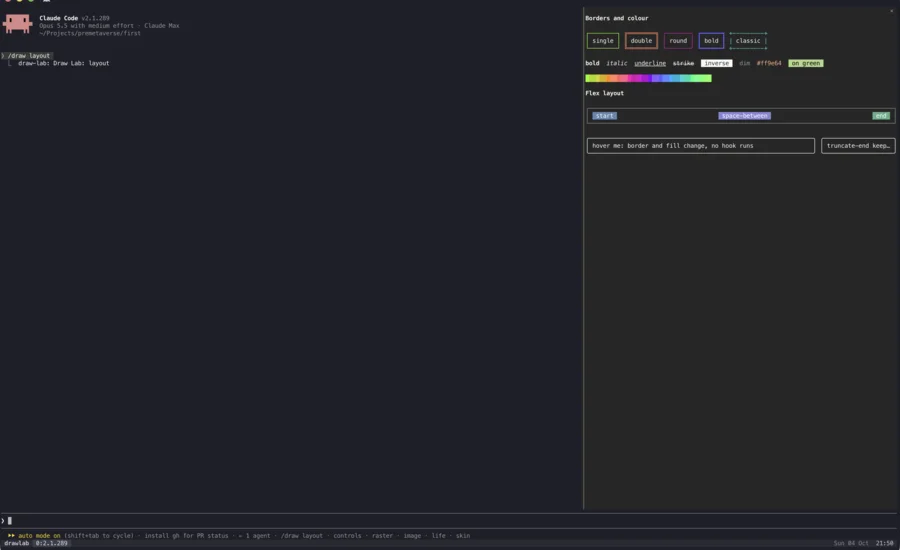Click the 'Sun 04 Oct' date text
This screenshot has width=900, height=550.
pyautogui.click(x=851, y=543)
